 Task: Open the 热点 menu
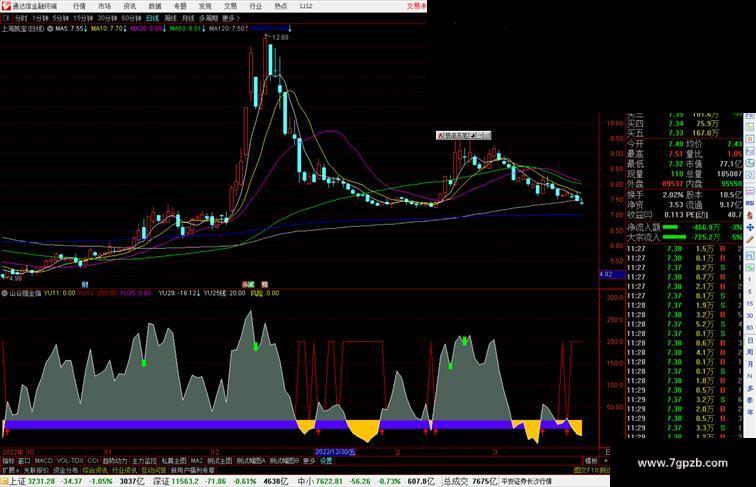tap(281, 6)
